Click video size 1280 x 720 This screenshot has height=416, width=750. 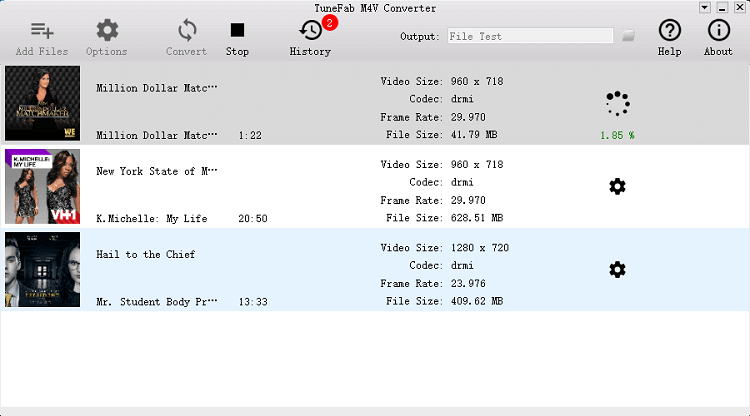(480, 248)
